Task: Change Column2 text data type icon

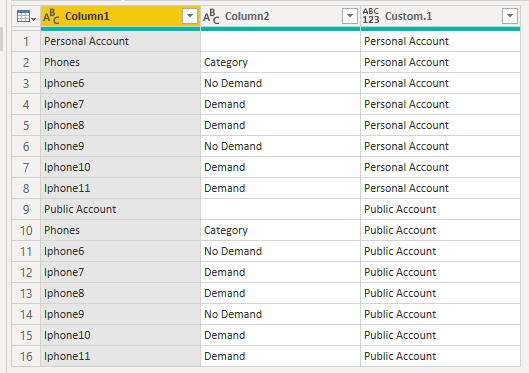Action: click(211, 16)
